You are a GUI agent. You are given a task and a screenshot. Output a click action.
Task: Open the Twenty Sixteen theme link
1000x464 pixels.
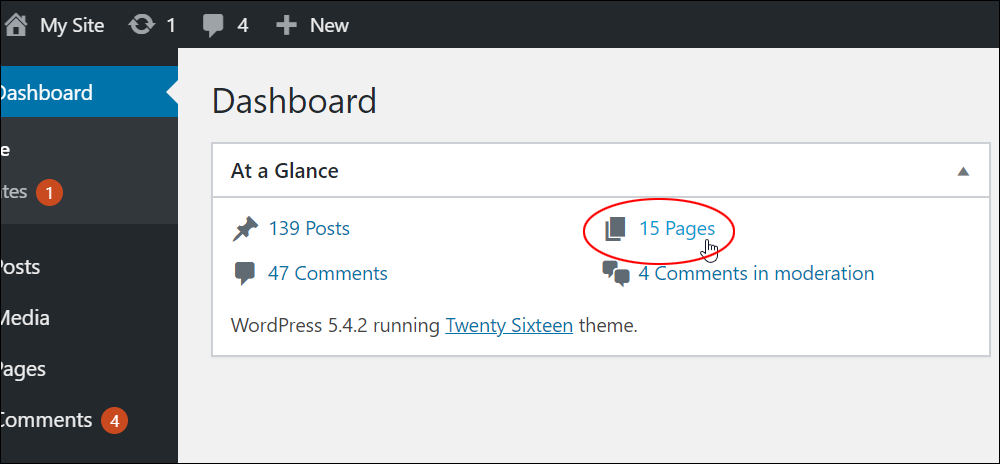click(509, 326)
